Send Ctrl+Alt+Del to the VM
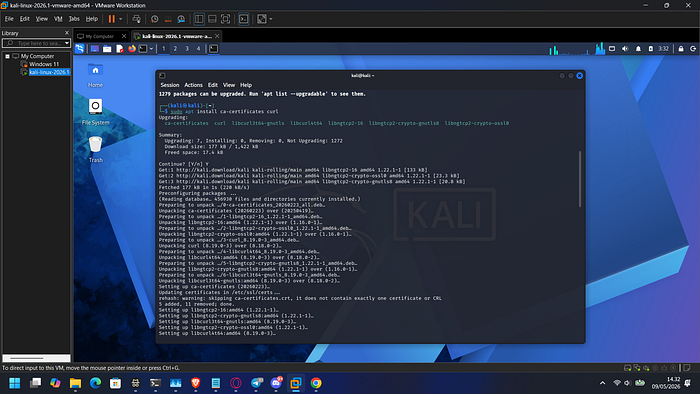Viewport: 700px width, 394px height. pos(137,19)
